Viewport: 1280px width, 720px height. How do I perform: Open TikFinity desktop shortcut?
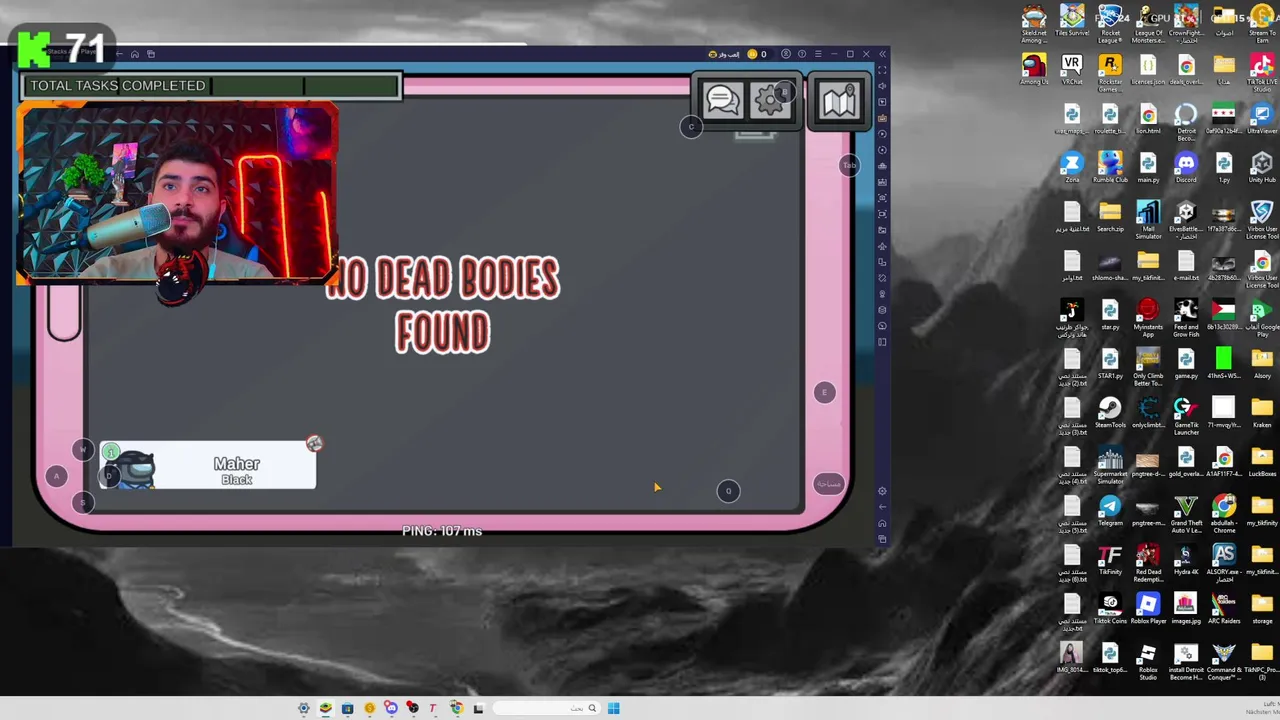[1110, 560]
